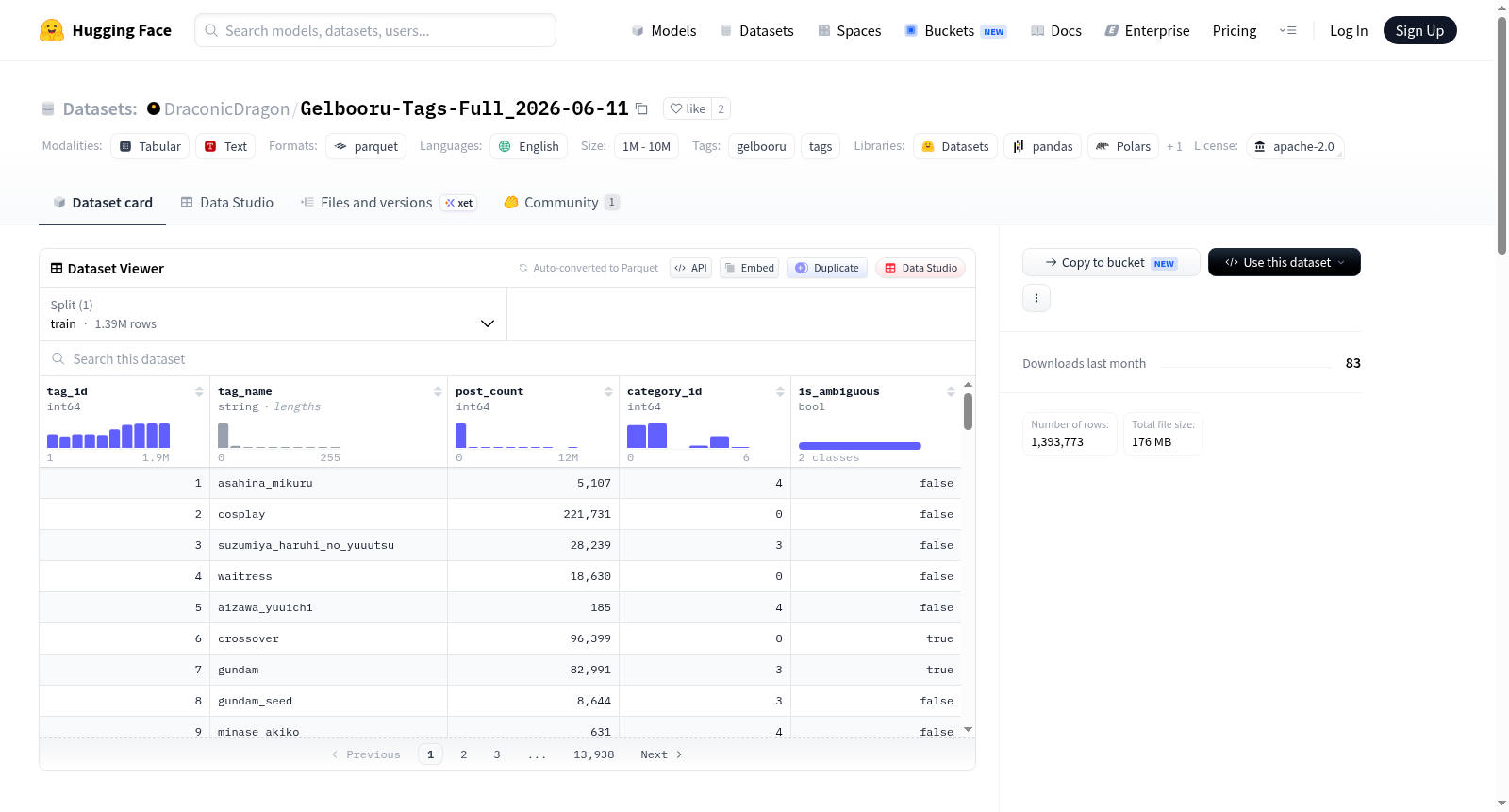Click the Dataset Viewer table icon
The image size is (1509, 812).
coord(57,268)
